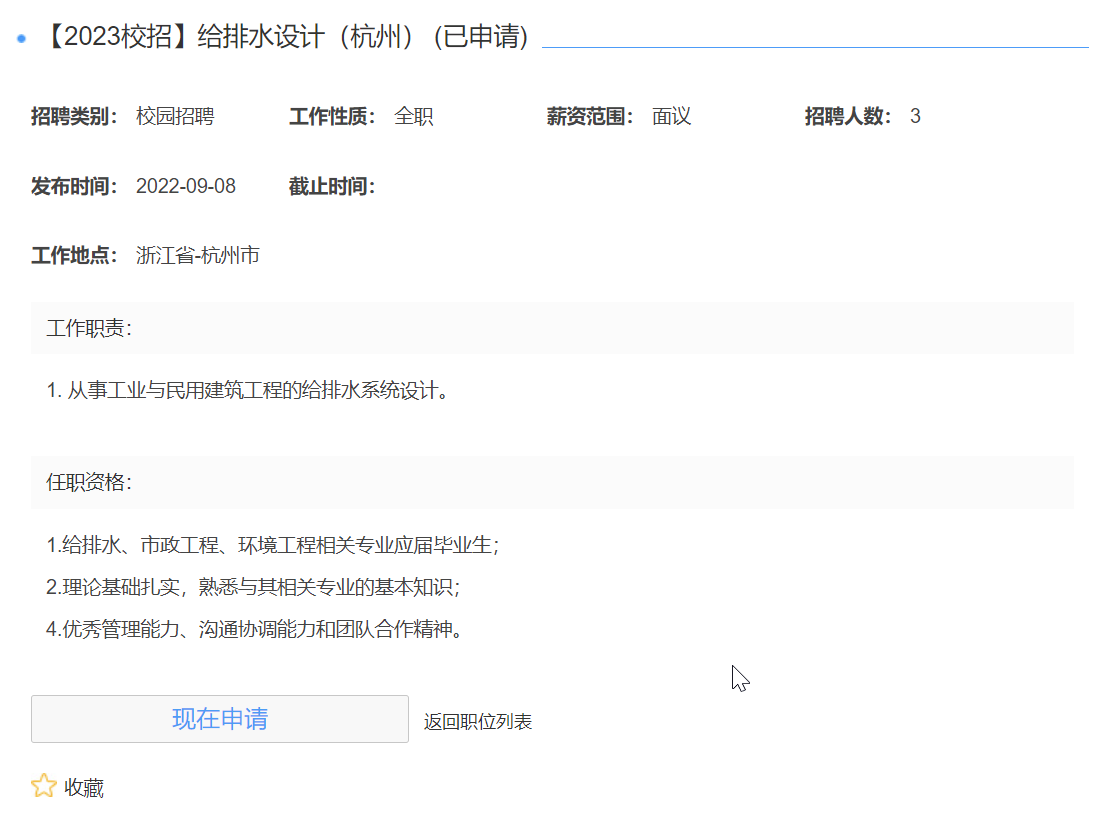Click the 发布时间 label
The width and height of the screenshot is (1107, 835).
tap(74, 186)
